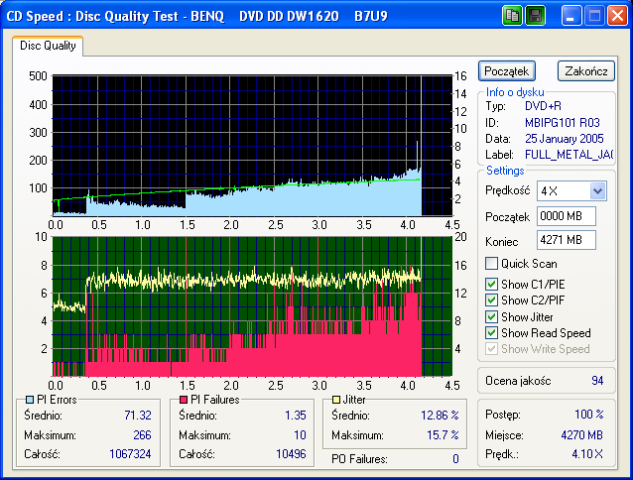The height and width of the screenshot is (480, 633).
Task: Click the upper PI Errors graph
Action: [x=250, y=145]
